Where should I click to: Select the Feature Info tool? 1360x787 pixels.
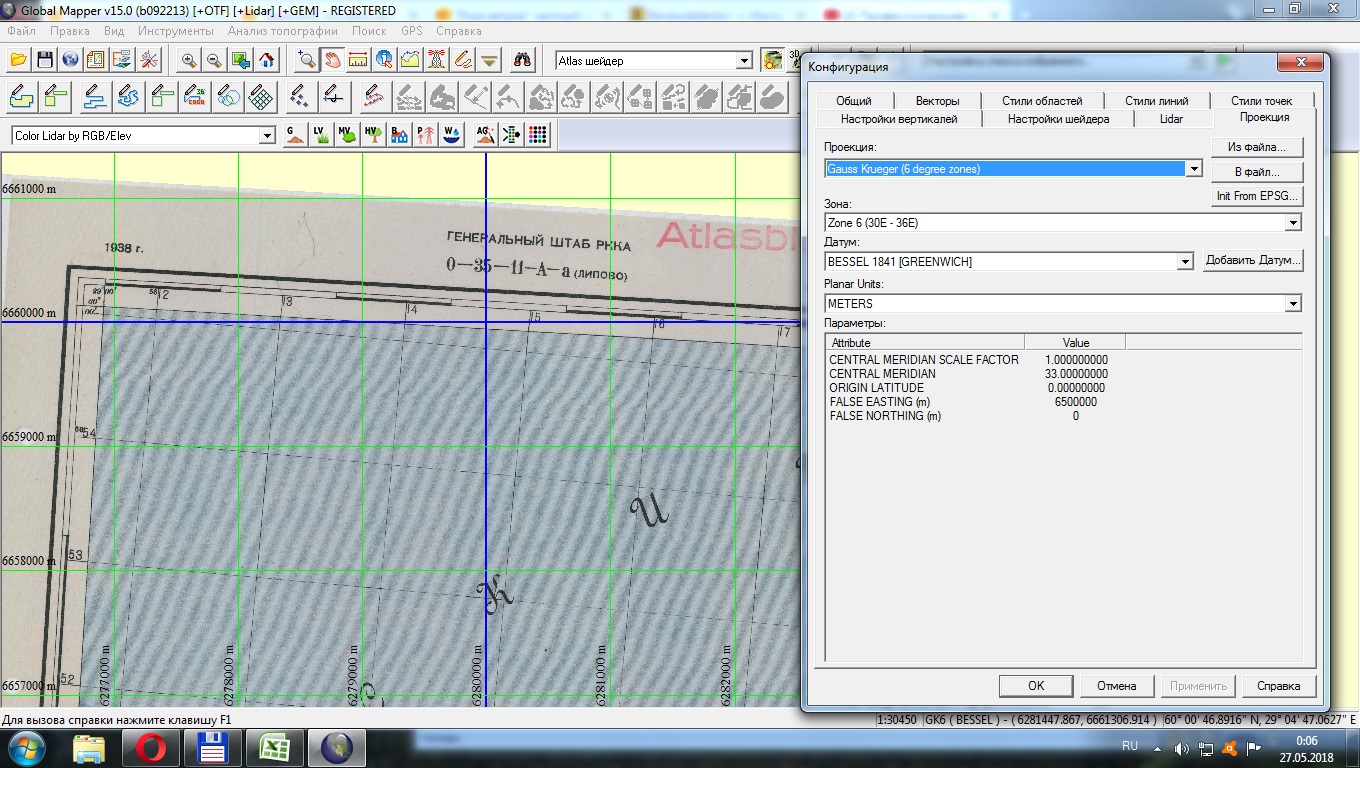click(385, 60)
